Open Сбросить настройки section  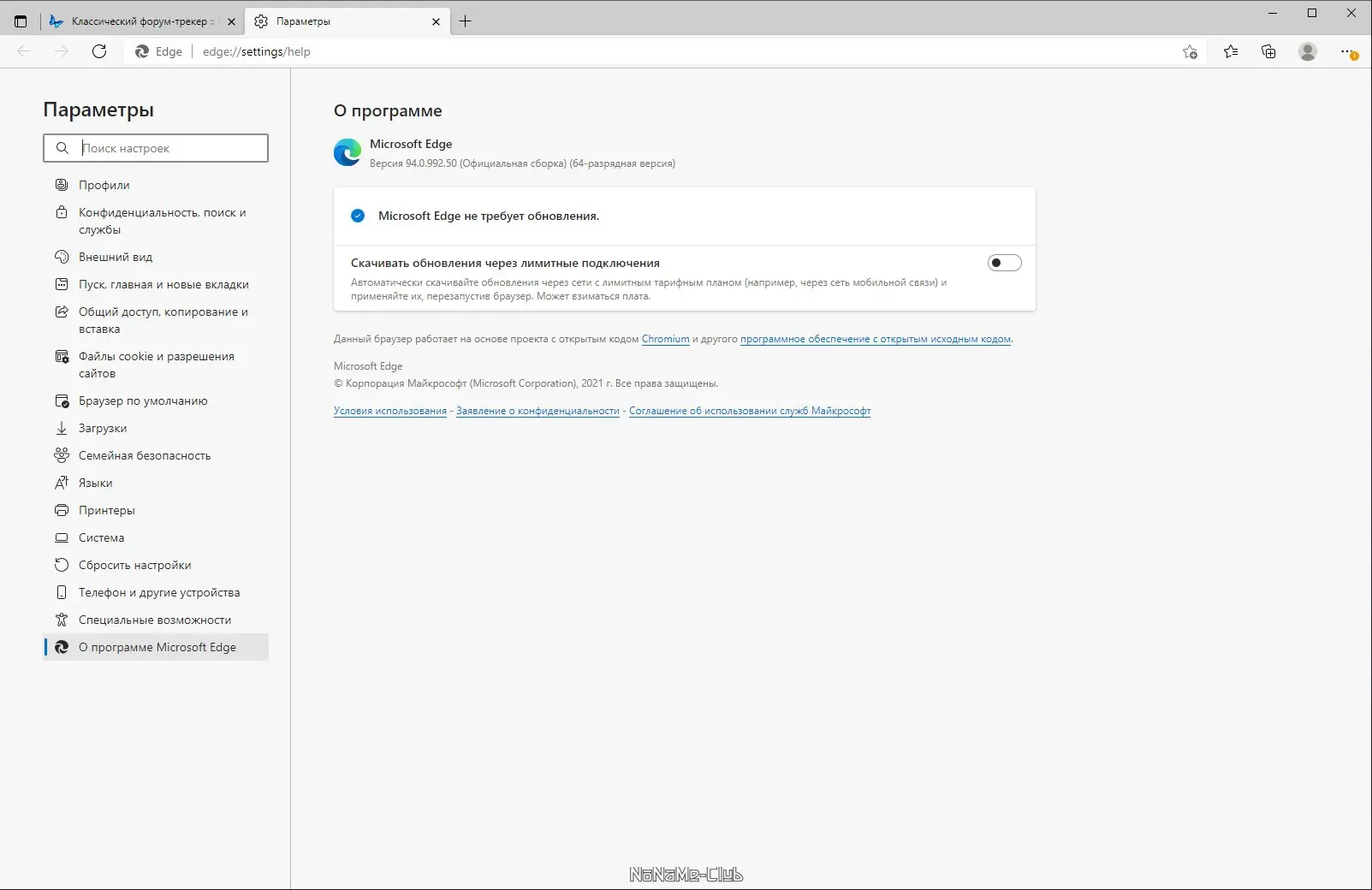[x=134, y=565]
